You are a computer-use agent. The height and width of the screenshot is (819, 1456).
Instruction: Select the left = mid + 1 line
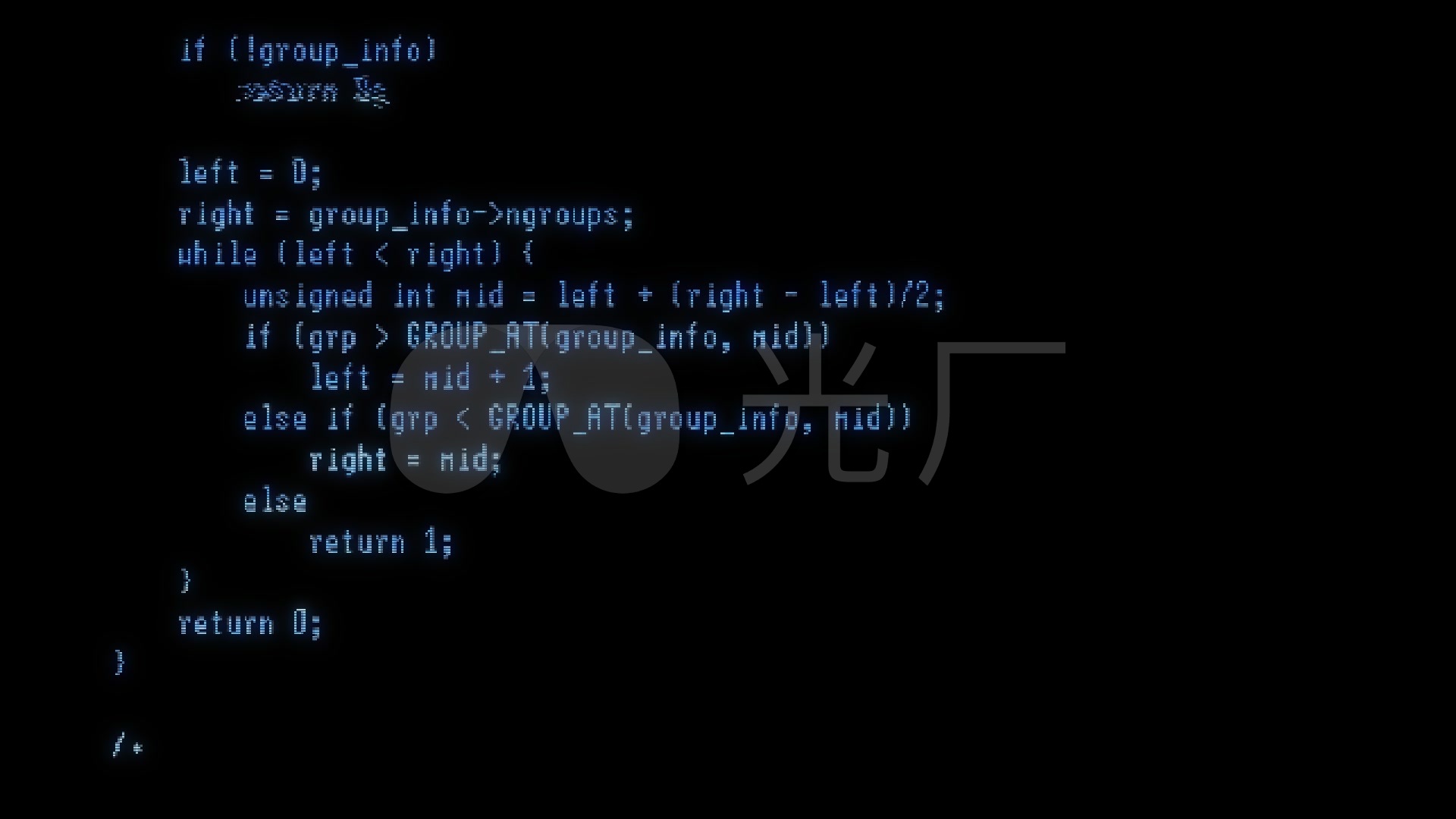click(x=429, y=377)
